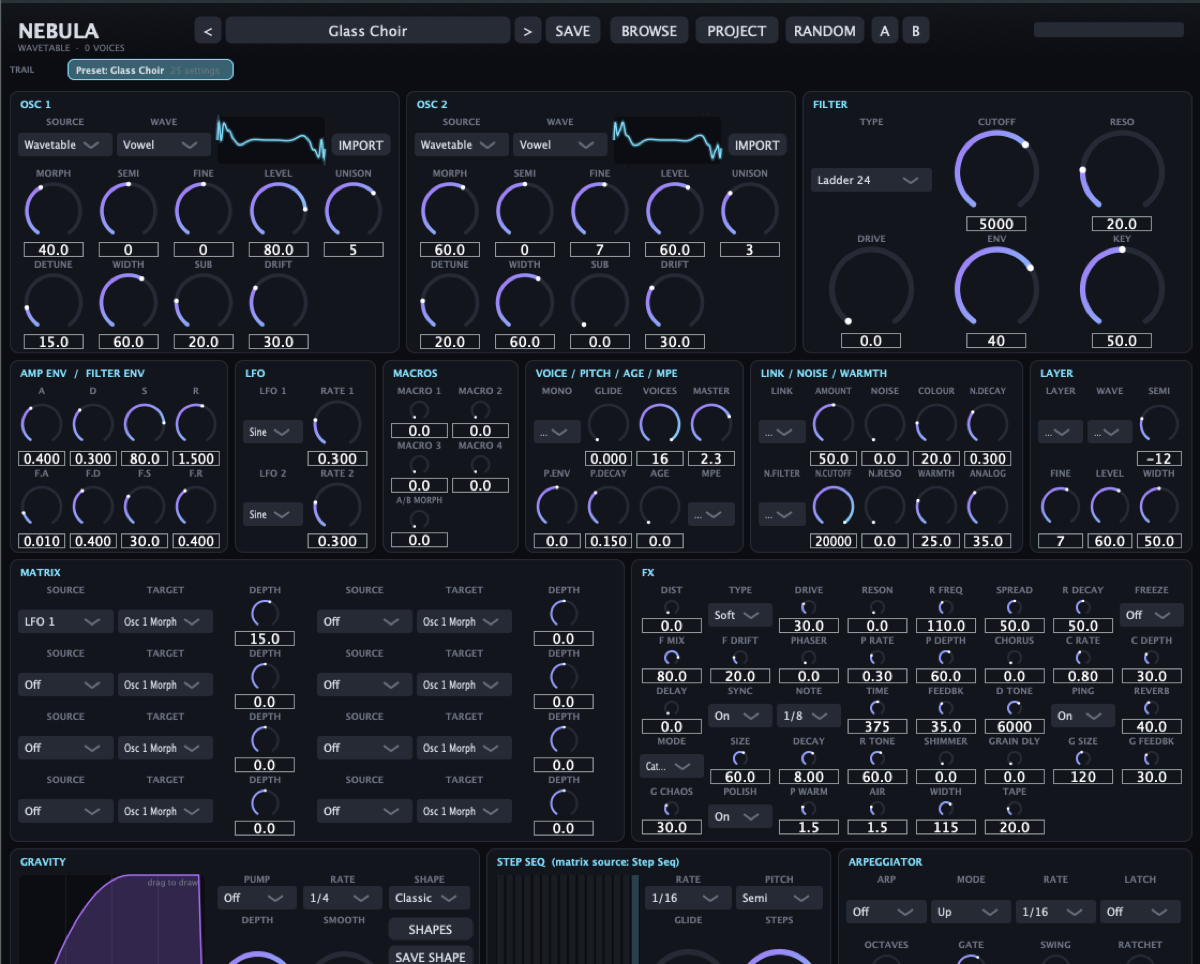The image size is (1200, 964).
Task: Open the LAYER selection dropdown
Action: pyautogui.click(x=1061, y=432)
